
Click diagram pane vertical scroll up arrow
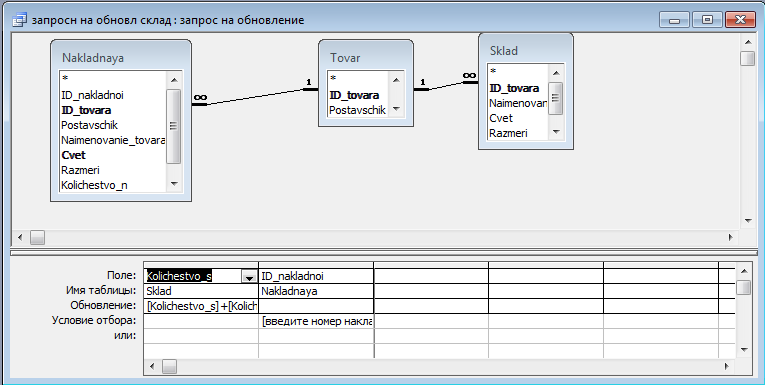(x=747, y=42)
